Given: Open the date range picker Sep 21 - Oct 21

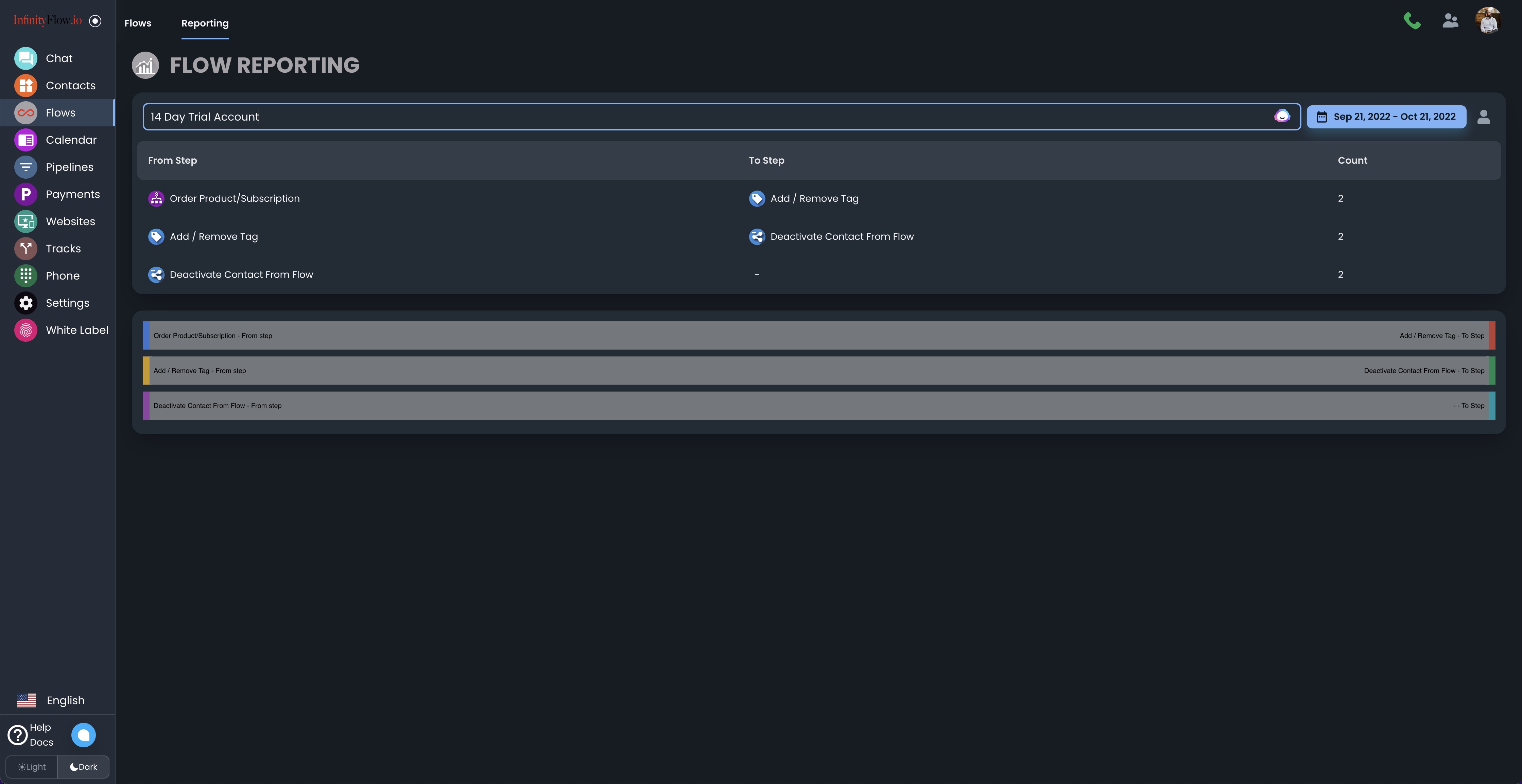Looking at the screenshot, I should [1385, 117].
